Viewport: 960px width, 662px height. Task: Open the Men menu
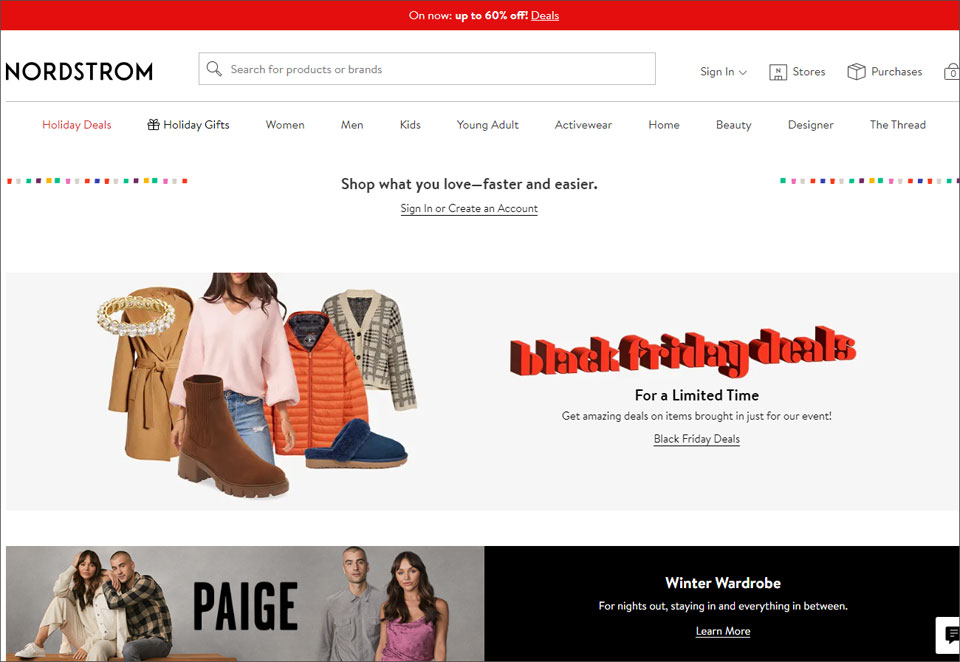coord(352,125)
